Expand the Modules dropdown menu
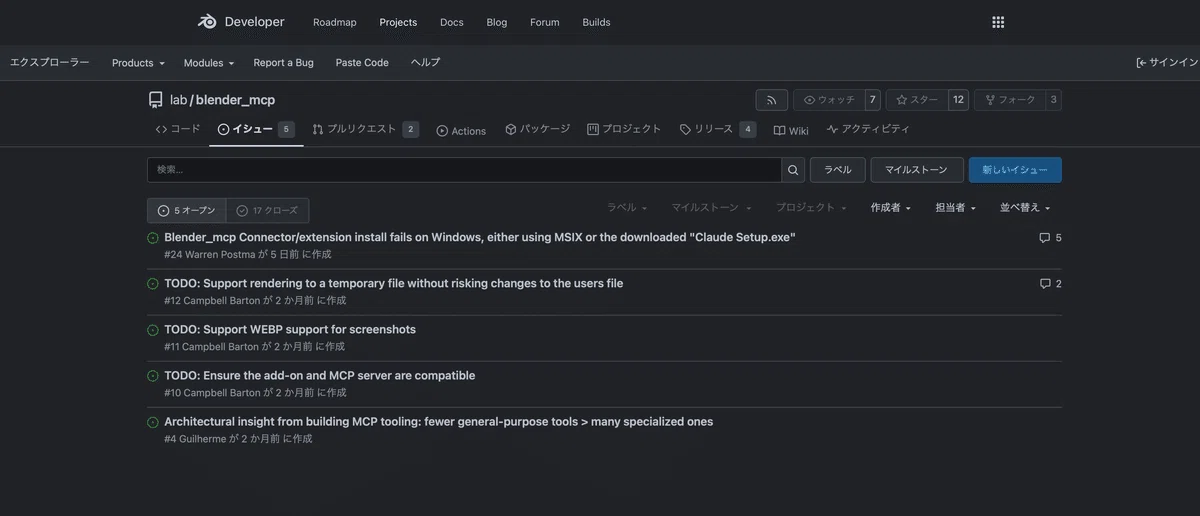 tap(209, 62)
